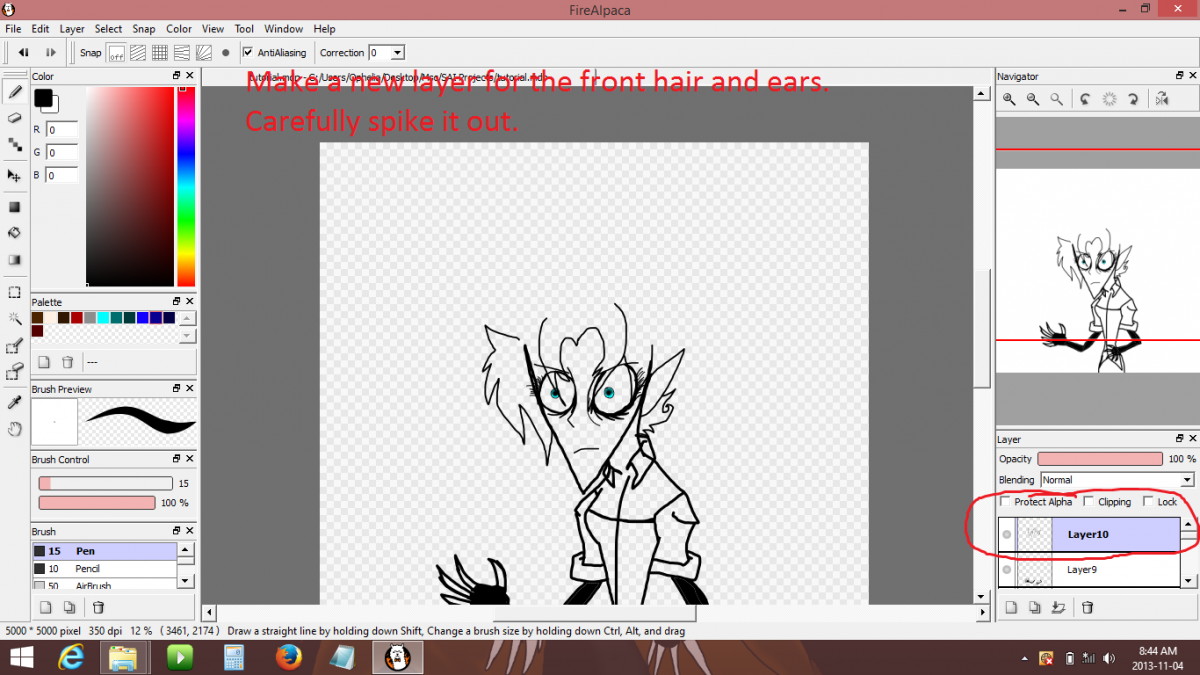
Task: Toggle the AntiAliasing checkbox
Action: pyautogui.click(x=248, y=53)
